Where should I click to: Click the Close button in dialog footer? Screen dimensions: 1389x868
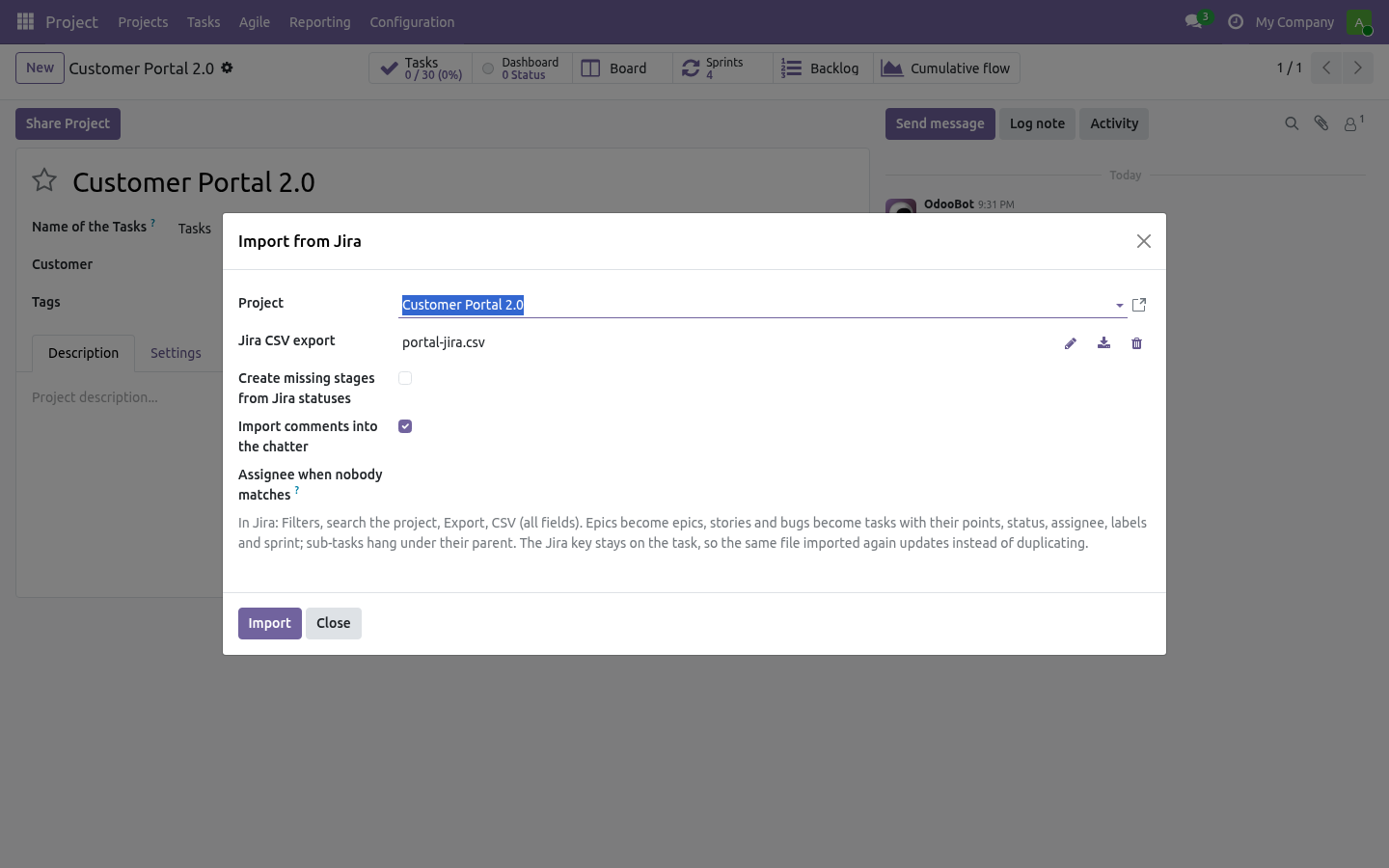click(x=334, y=623)
